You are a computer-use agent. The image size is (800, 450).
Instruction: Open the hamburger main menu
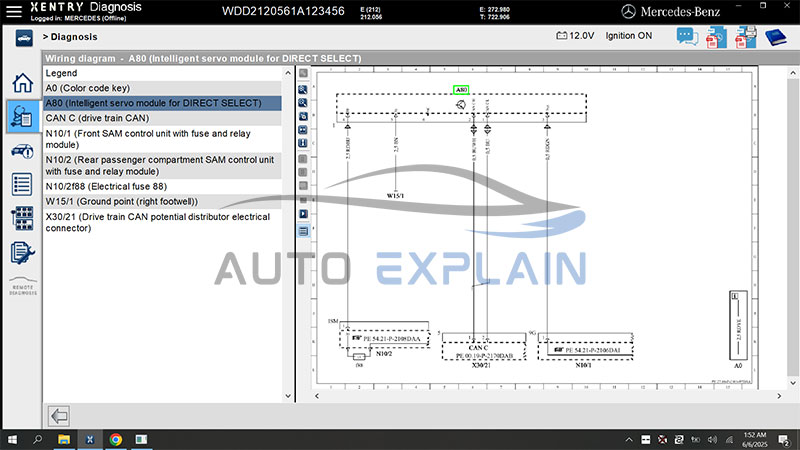click(x=14, y=11)
